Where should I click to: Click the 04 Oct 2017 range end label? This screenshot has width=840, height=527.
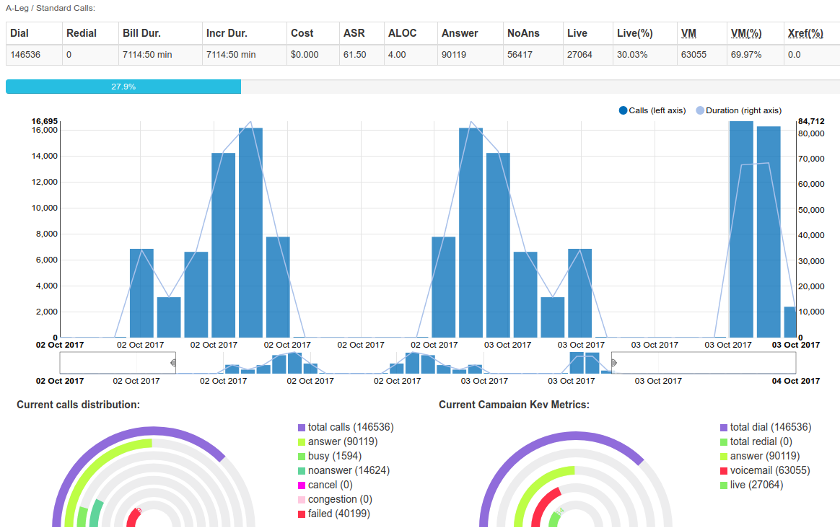[x=796, y=381]
